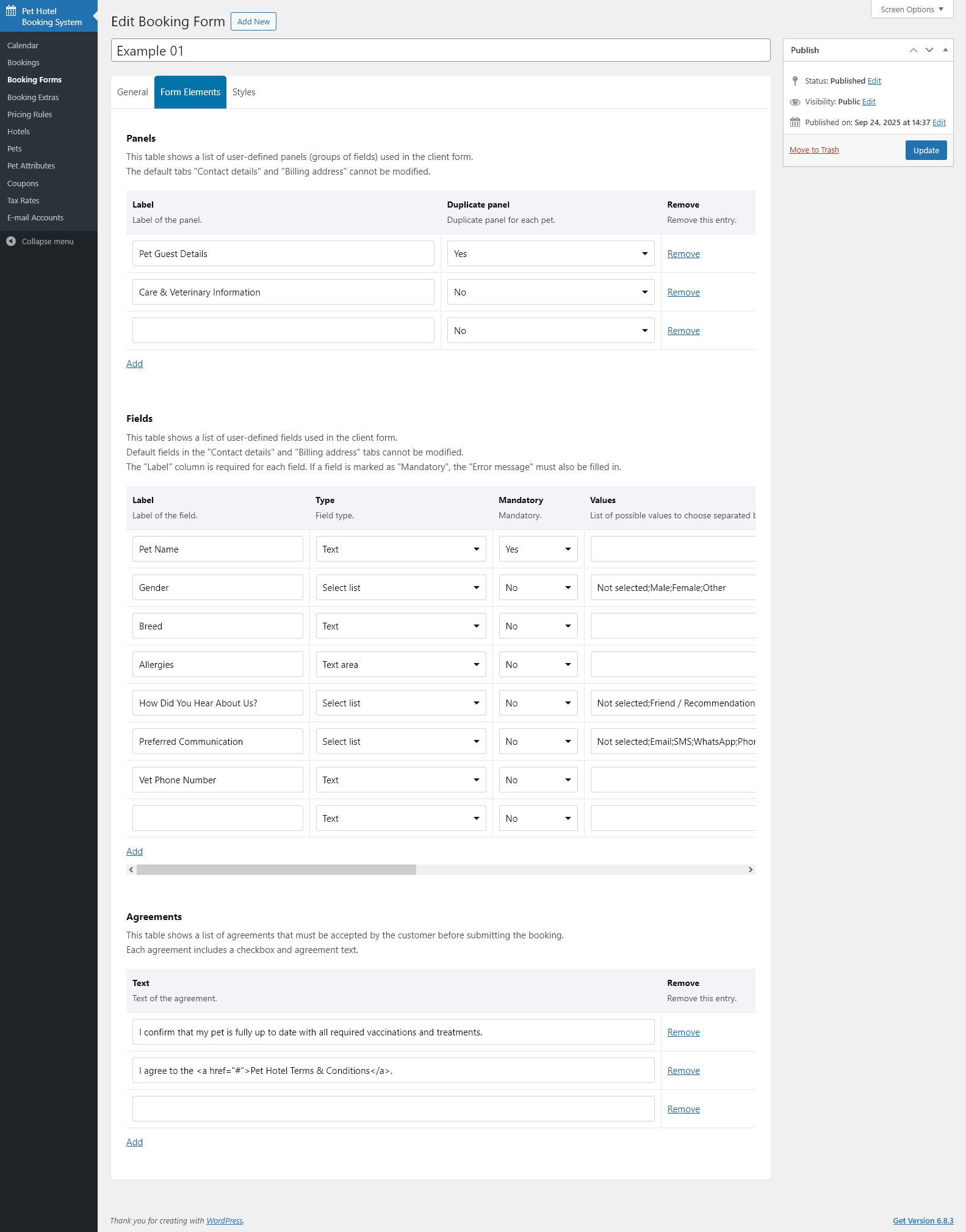The height and width of the screenshot is (1232, 966).
Task: Click the Collapse menu arrow icon
Action: tap(11, 241)
